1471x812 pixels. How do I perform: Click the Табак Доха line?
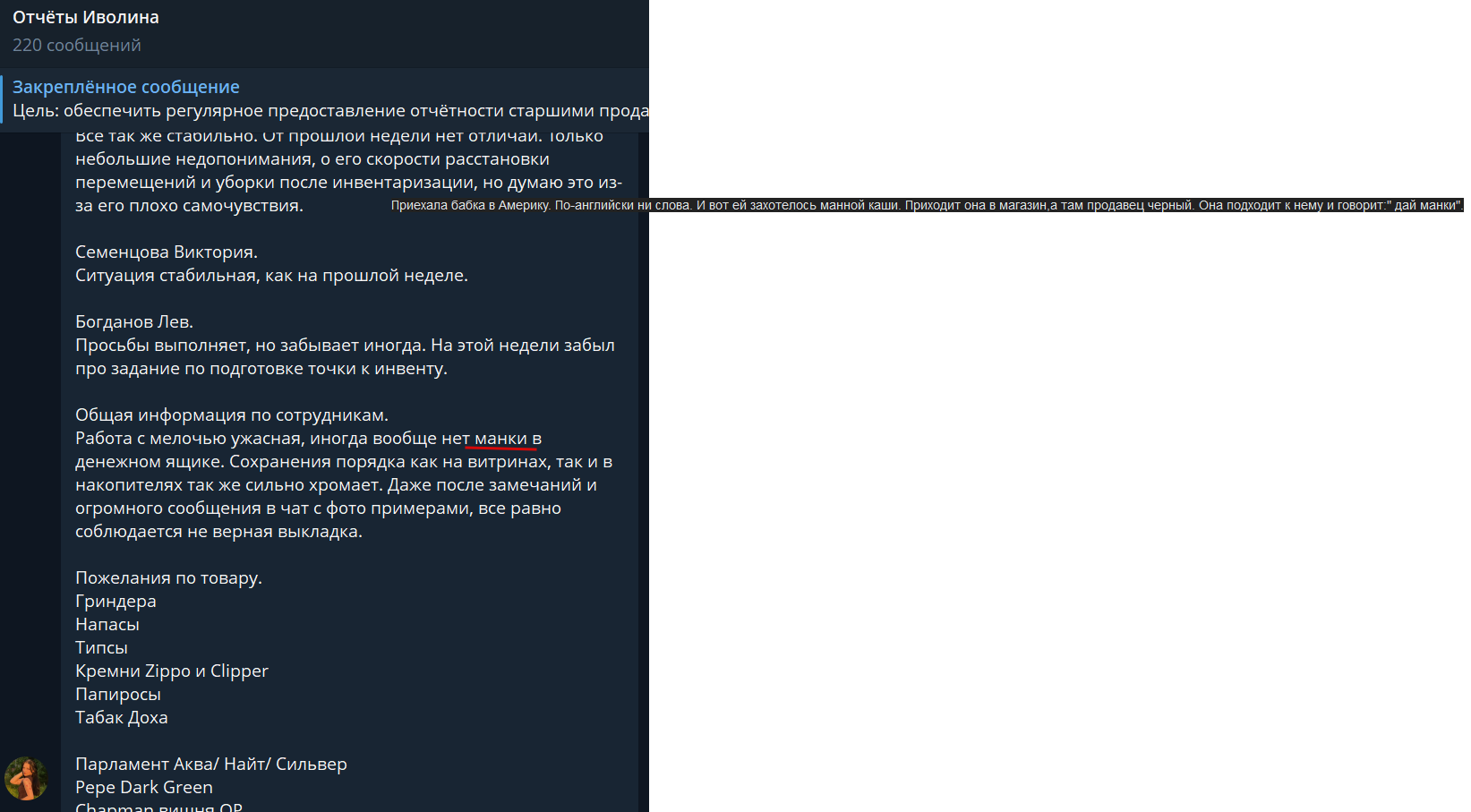[122, 718]
